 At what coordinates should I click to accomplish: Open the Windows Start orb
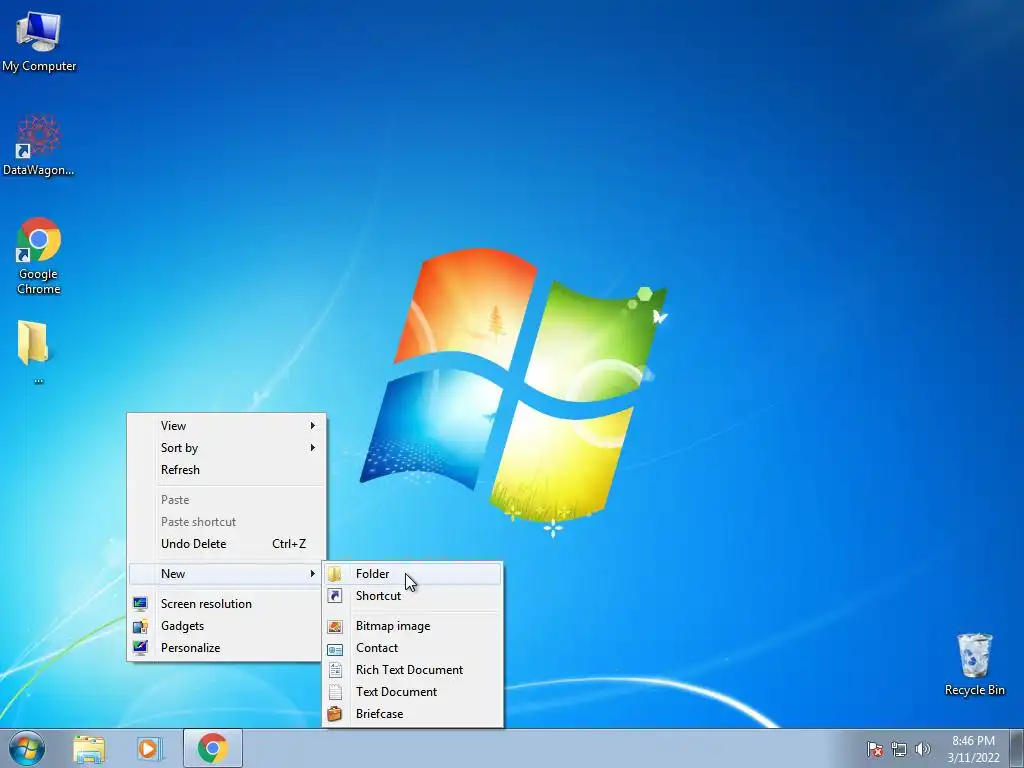point(27,748)
